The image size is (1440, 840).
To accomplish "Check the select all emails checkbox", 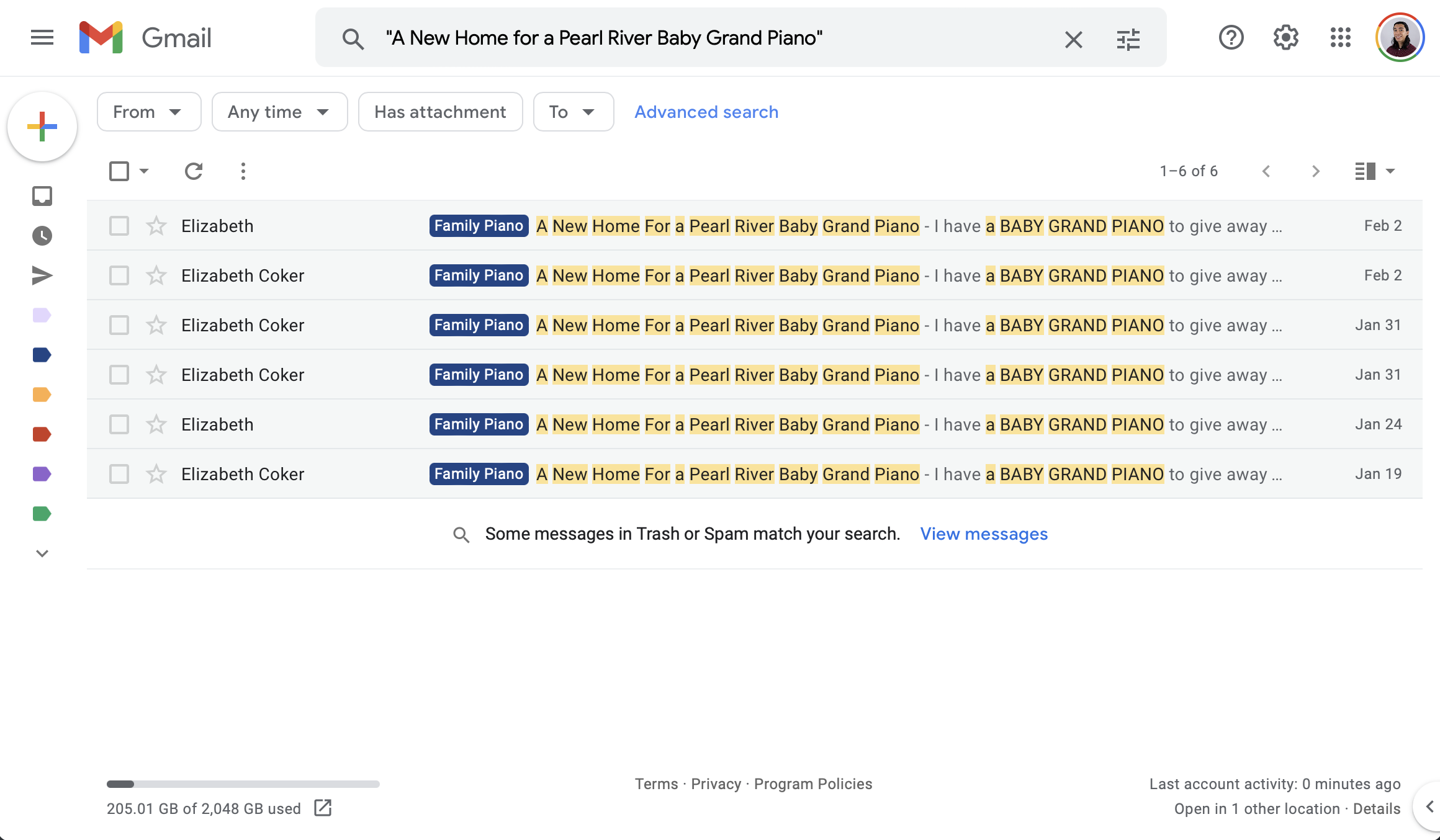I will [118, 170].
